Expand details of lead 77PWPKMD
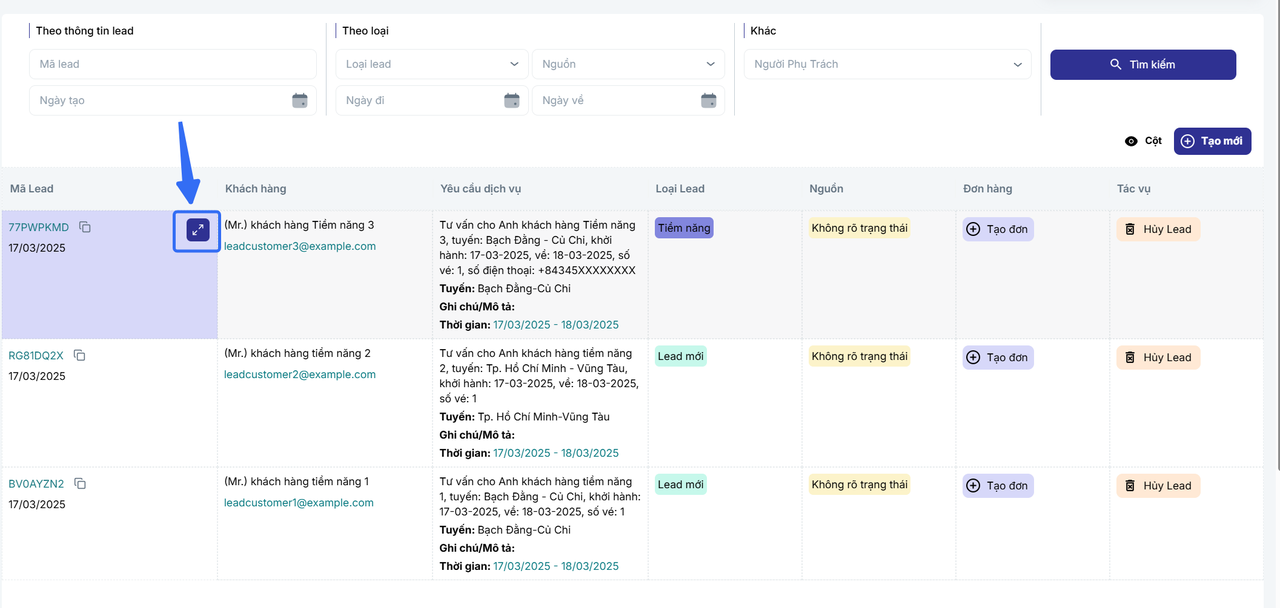This screenshot has width=1280, height=608. tap(198, 231)
